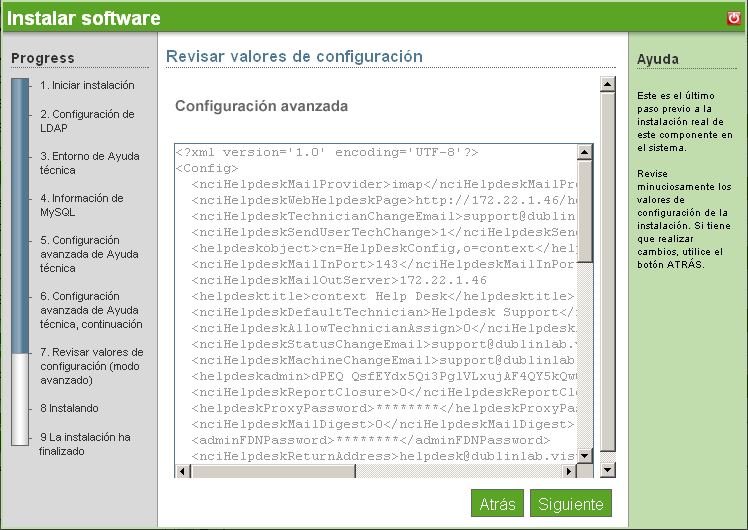Click the nciHelpdeskDefaultTechnician line

click(384, 312)
